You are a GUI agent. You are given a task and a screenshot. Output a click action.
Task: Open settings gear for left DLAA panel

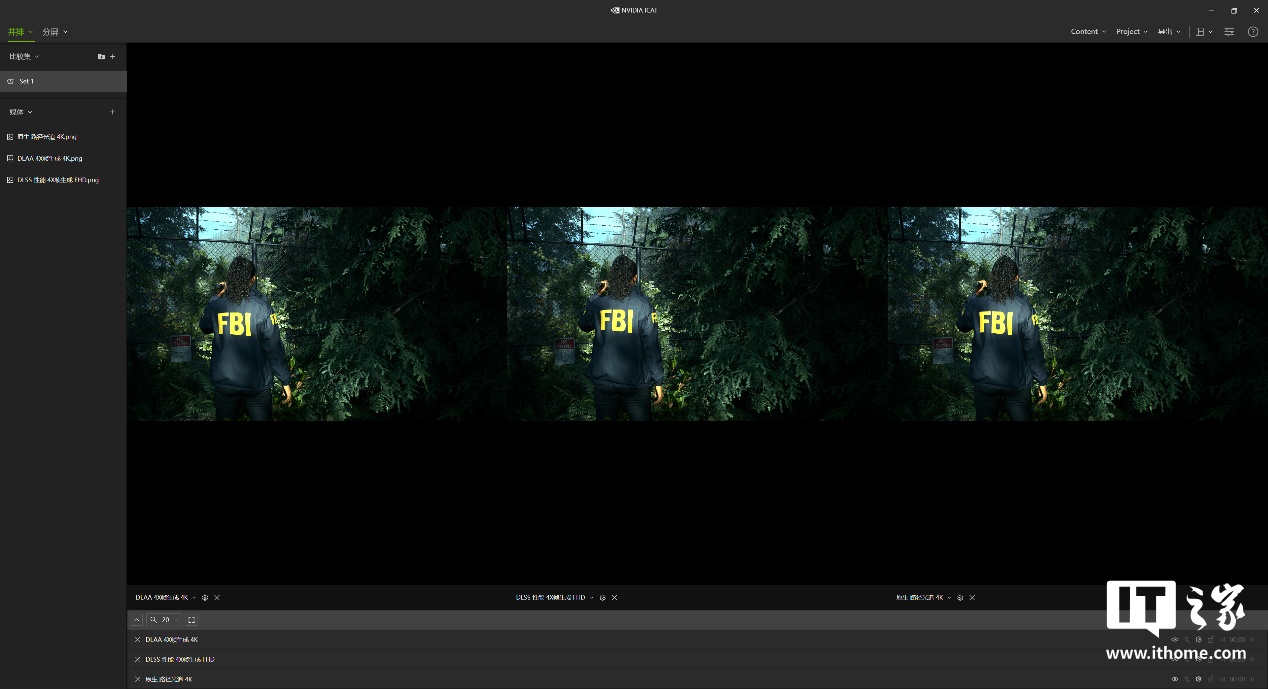[x=205, y=598]
